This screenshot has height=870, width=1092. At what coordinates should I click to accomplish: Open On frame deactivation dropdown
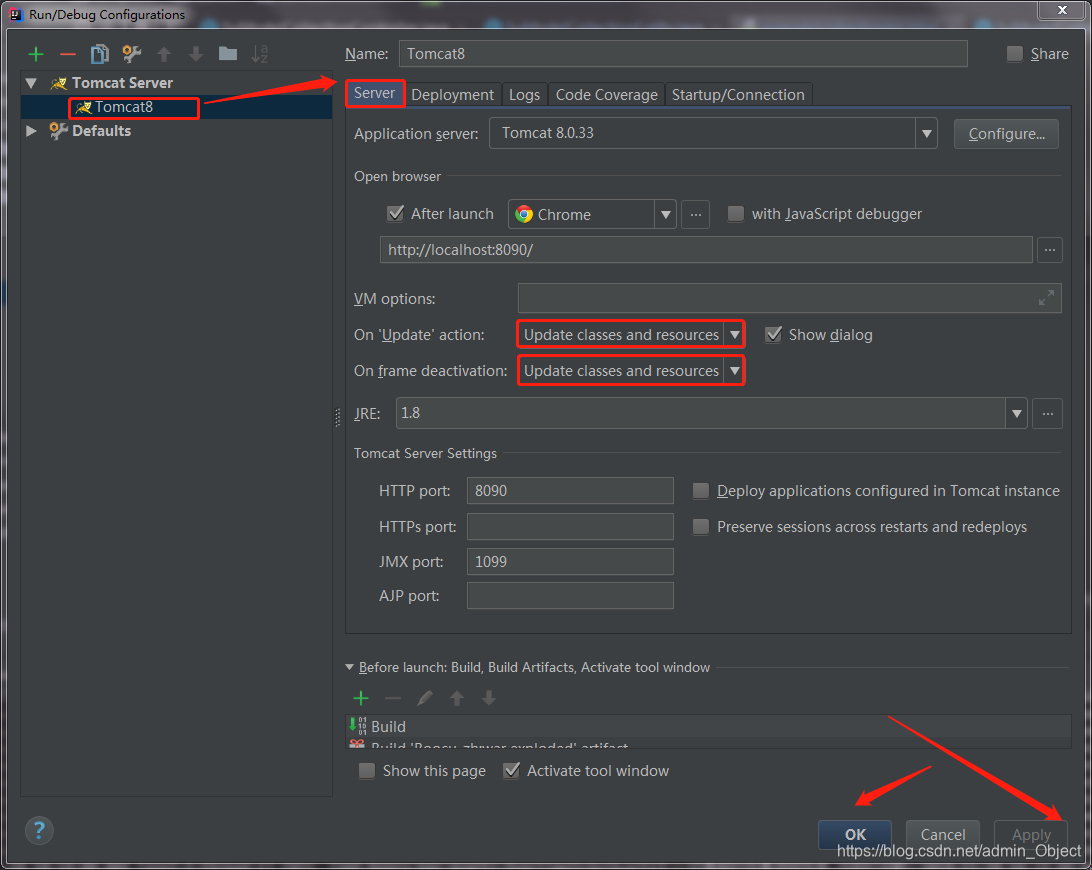pos(734,371)
